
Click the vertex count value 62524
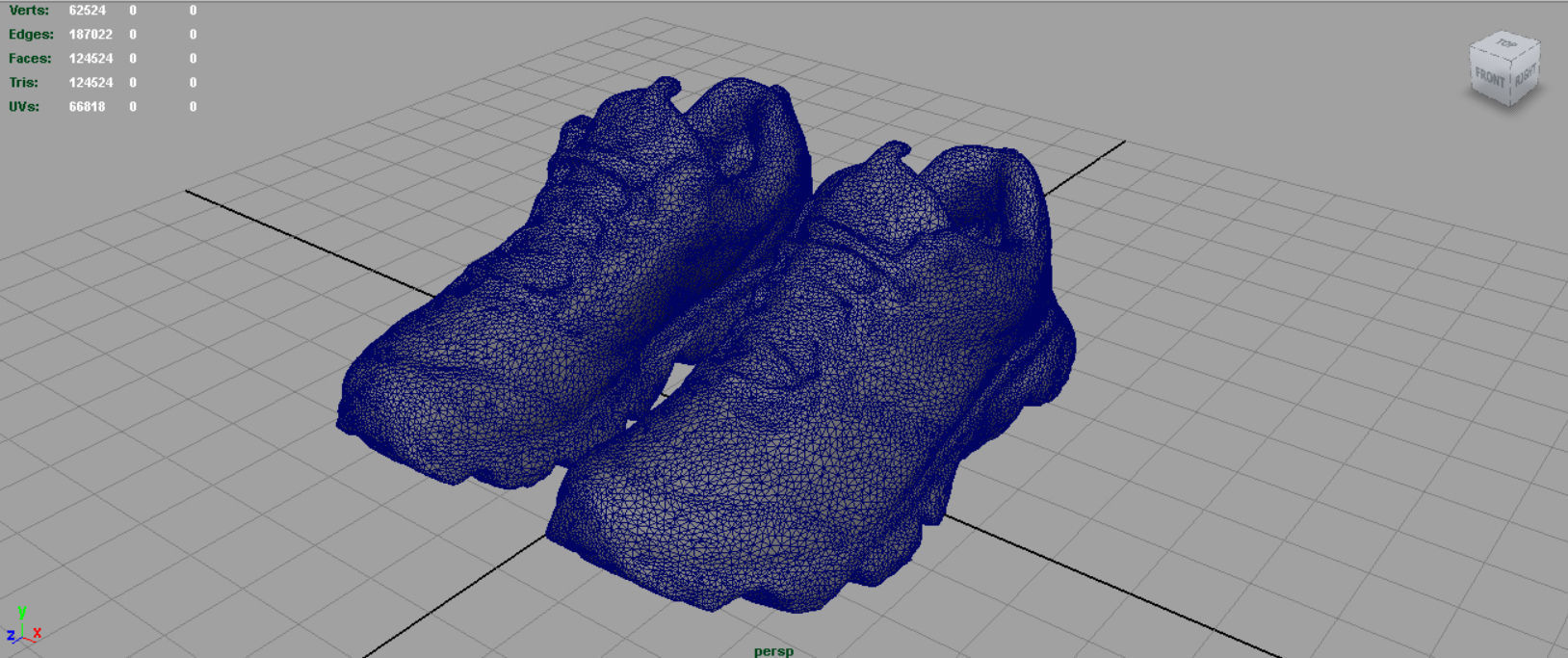(x=87, y=10)
